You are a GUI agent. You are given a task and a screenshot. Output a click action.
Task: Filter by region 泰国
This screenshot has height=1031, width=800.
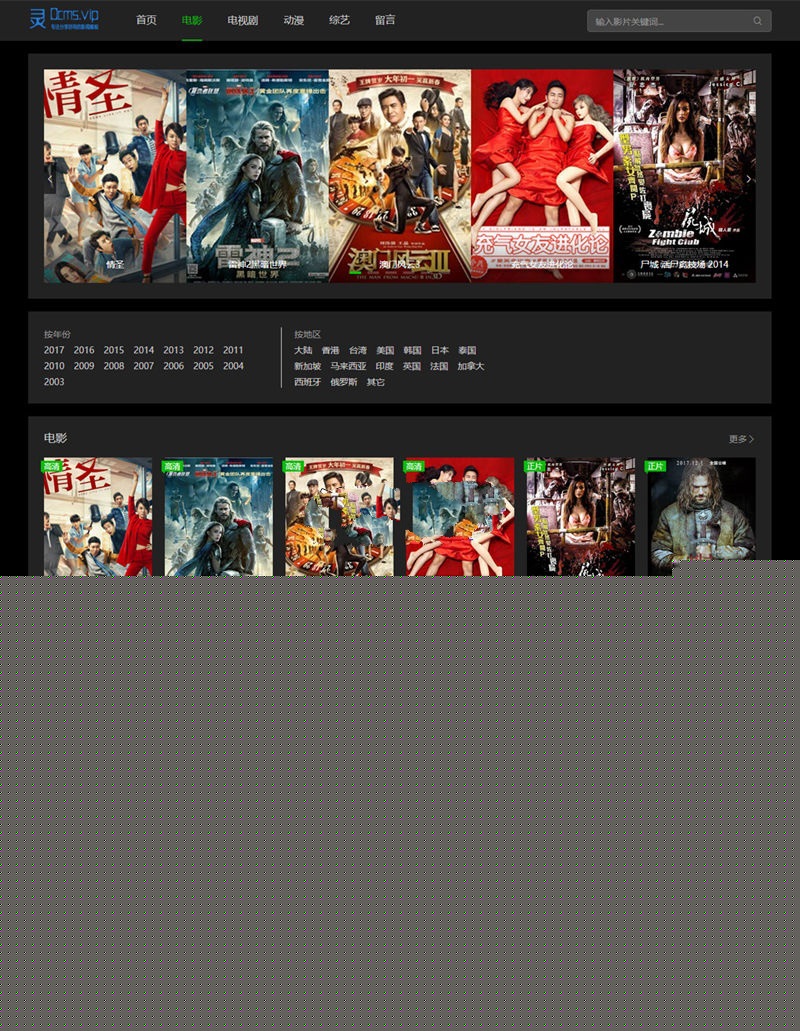(x=467, y=350)
